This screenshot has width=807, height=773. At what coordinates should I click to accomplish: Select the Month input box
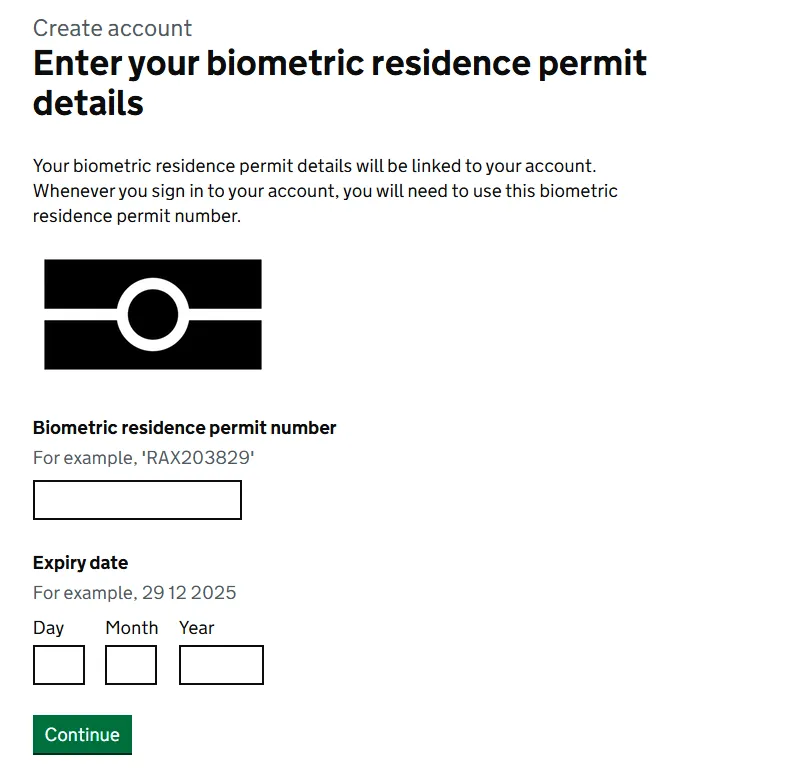click(x=131, y=665)
